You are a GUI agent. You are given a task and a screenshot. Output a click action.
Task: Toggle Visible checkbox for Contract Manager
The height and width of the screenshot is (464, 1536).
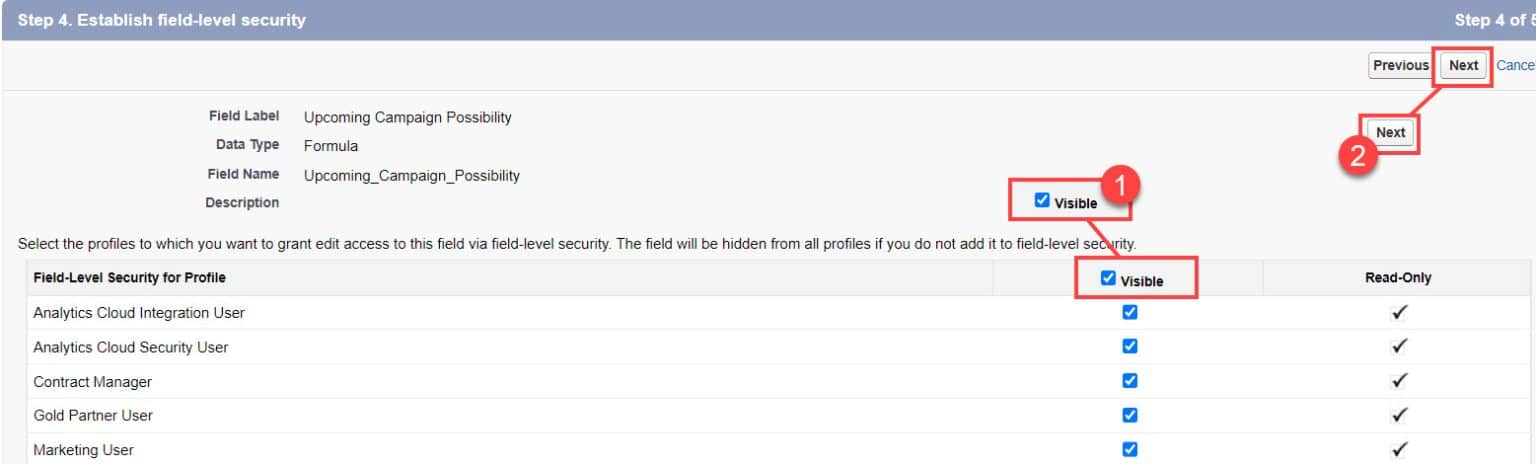(1130, 380)
